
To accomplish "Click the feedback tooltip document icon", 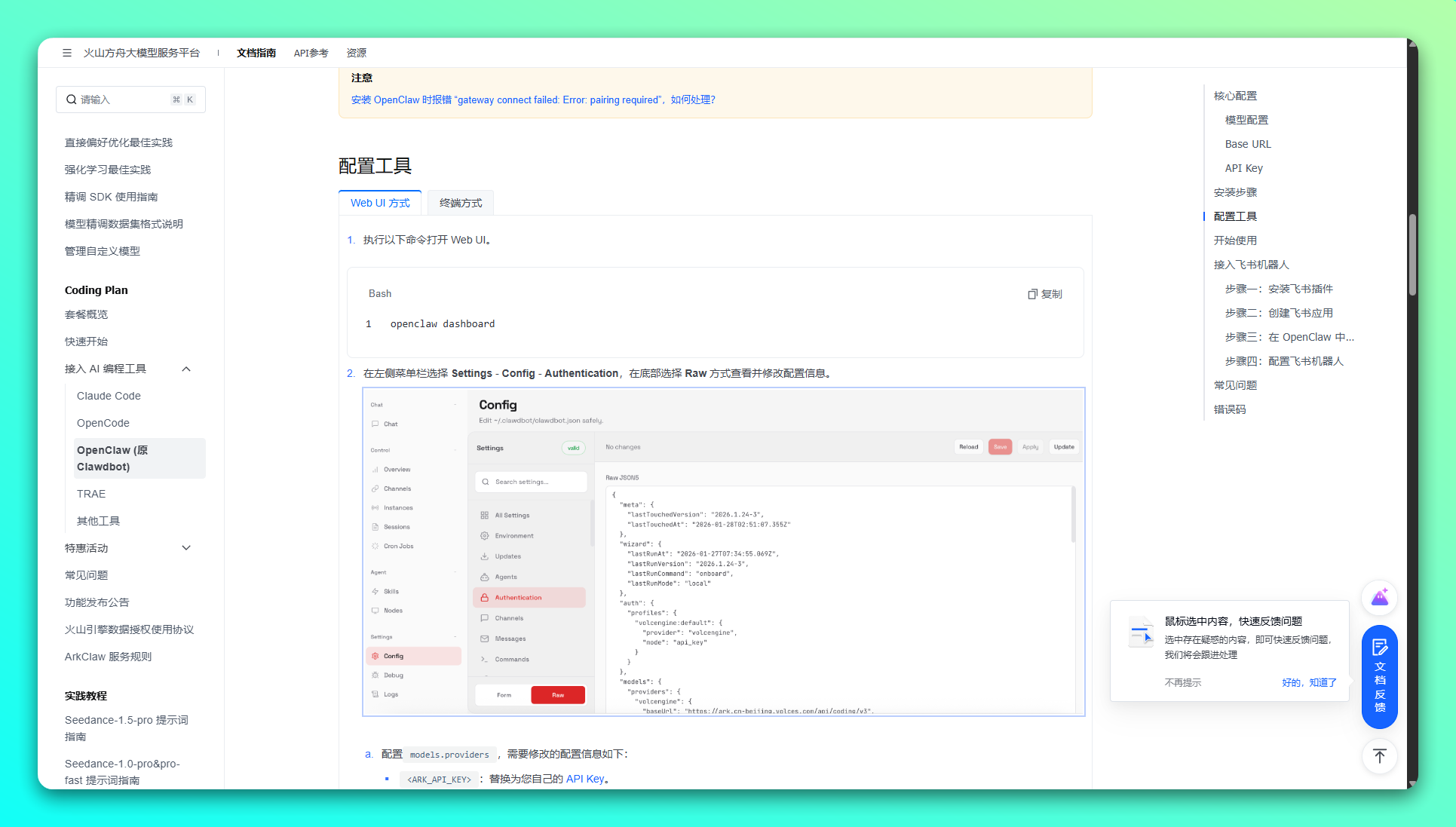I will 1140,632.
